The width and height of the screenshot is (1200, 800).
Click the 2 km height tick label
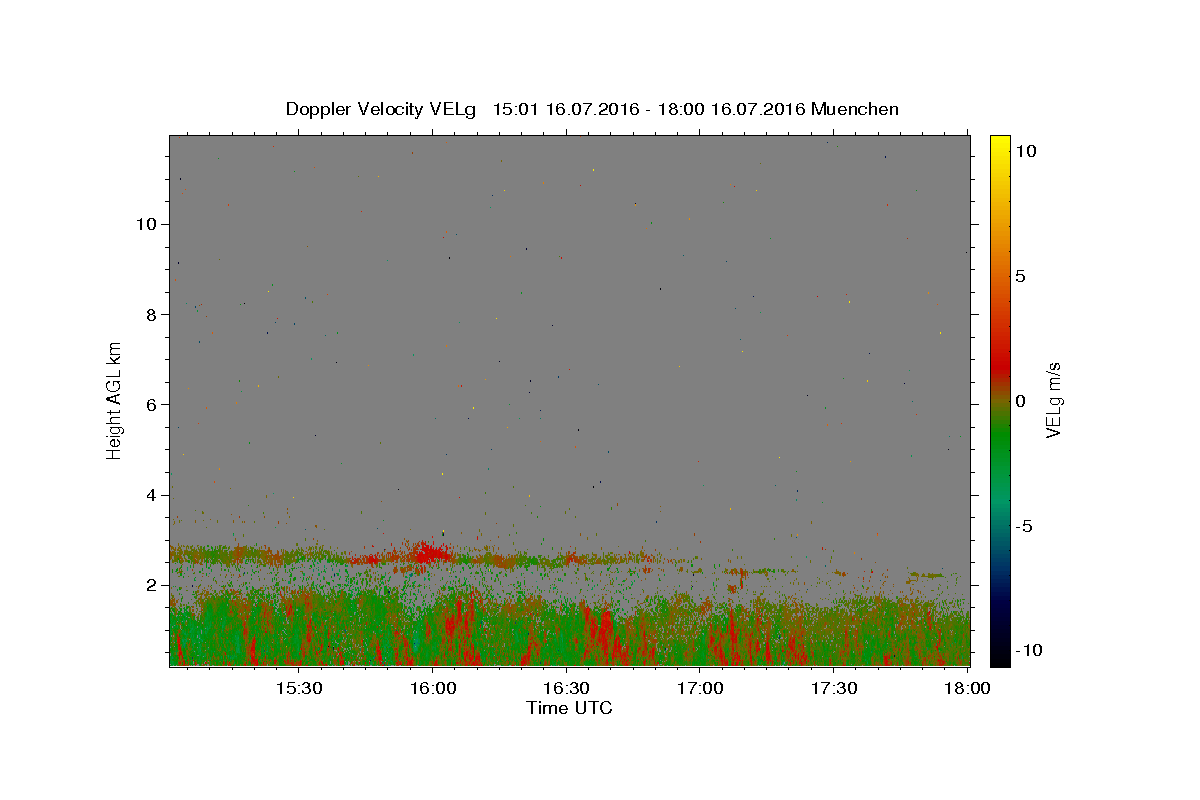152,585
